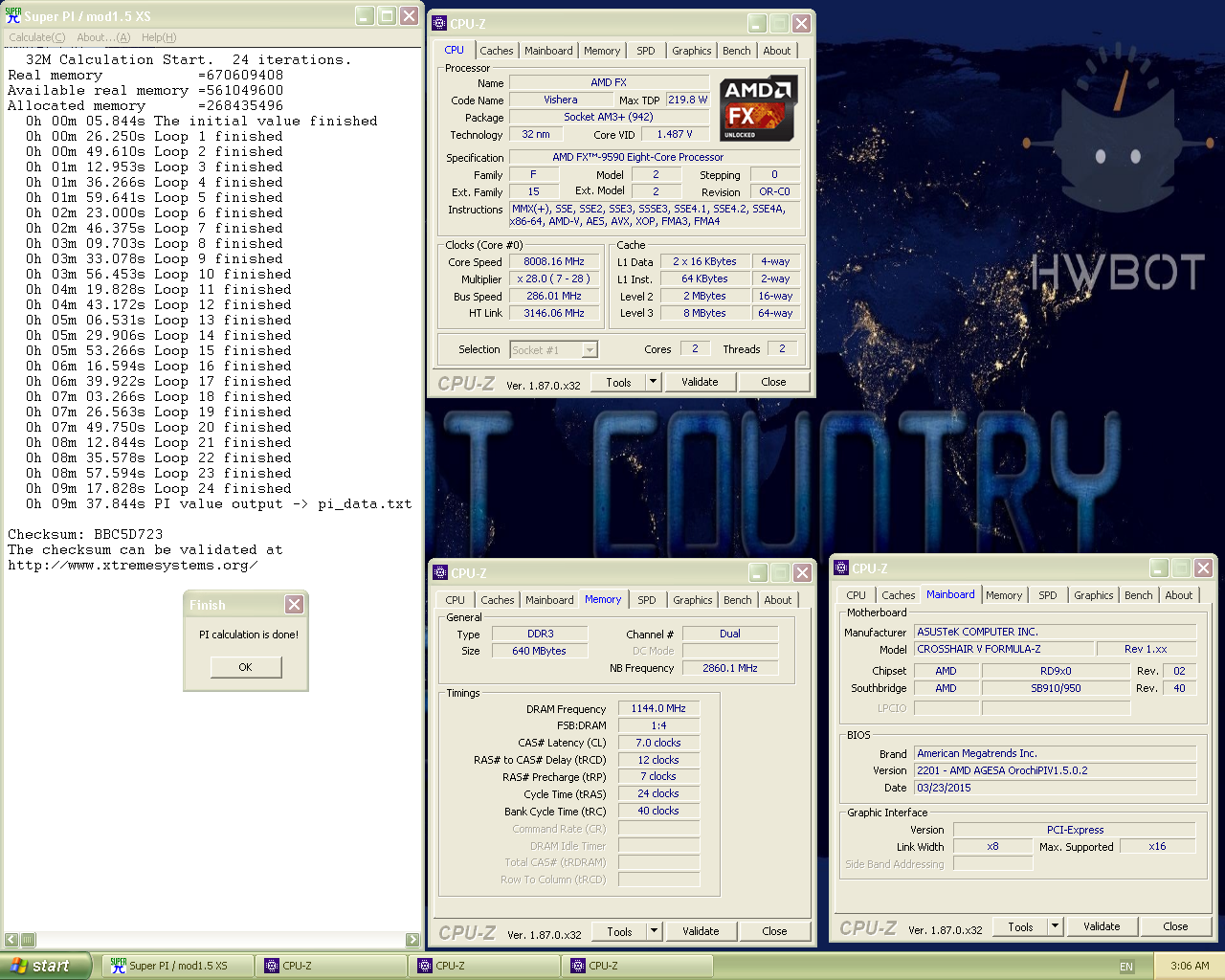Click the NB Frequency value 2860.1 MHz
The width and height of the screenshot is (1225, 980).
point(729,668)
